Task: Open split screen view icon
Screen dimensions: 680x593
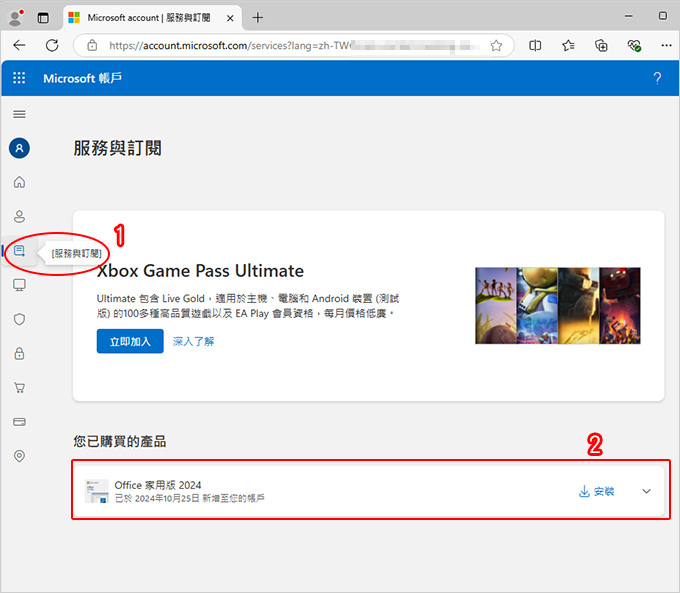Action: tap(535, 46)
